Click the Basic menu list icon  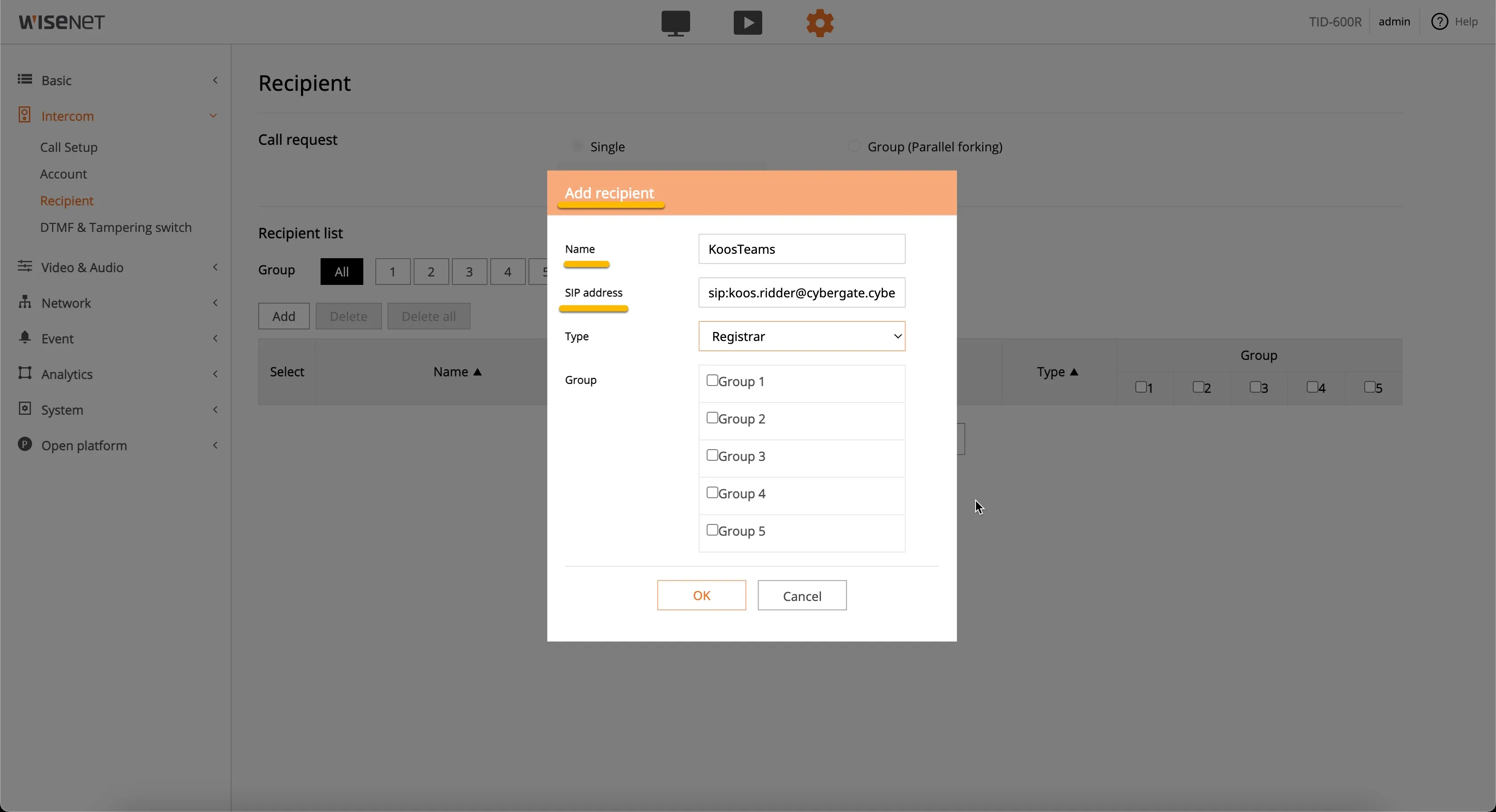tap(24, 80)
